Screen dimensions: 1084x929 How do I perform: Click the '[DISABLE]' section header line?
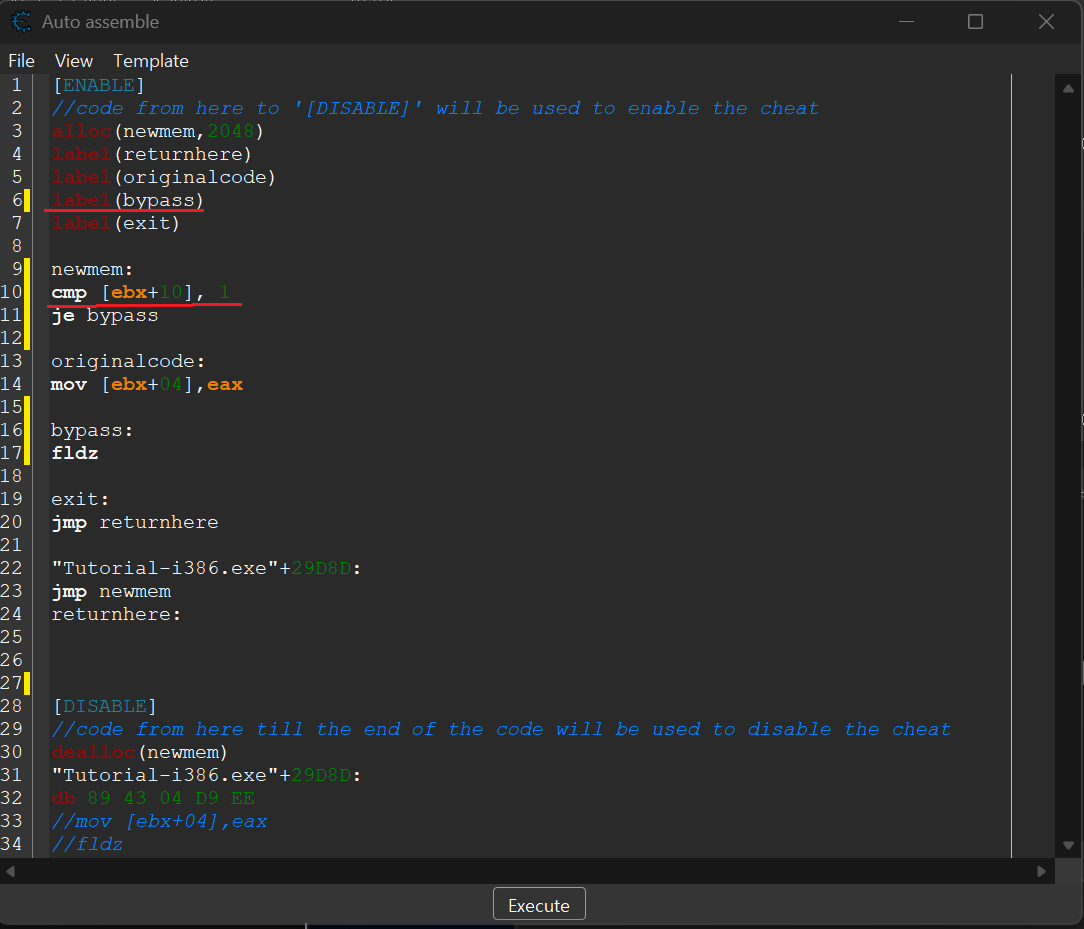pos(105,706)
